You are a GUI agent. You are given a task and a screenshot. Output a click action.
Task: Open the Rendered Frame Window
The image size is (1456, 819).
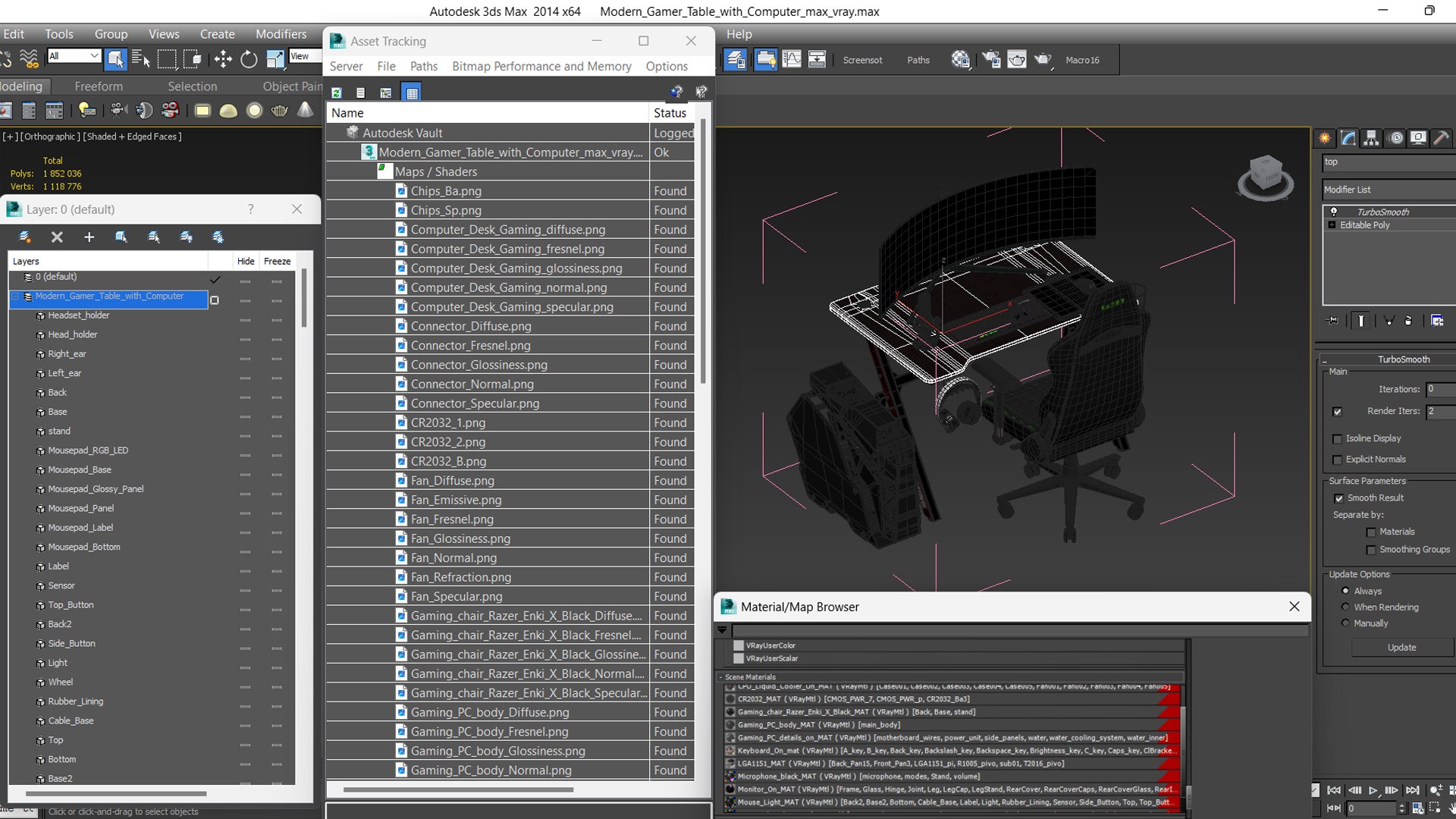pos(1017,59)
